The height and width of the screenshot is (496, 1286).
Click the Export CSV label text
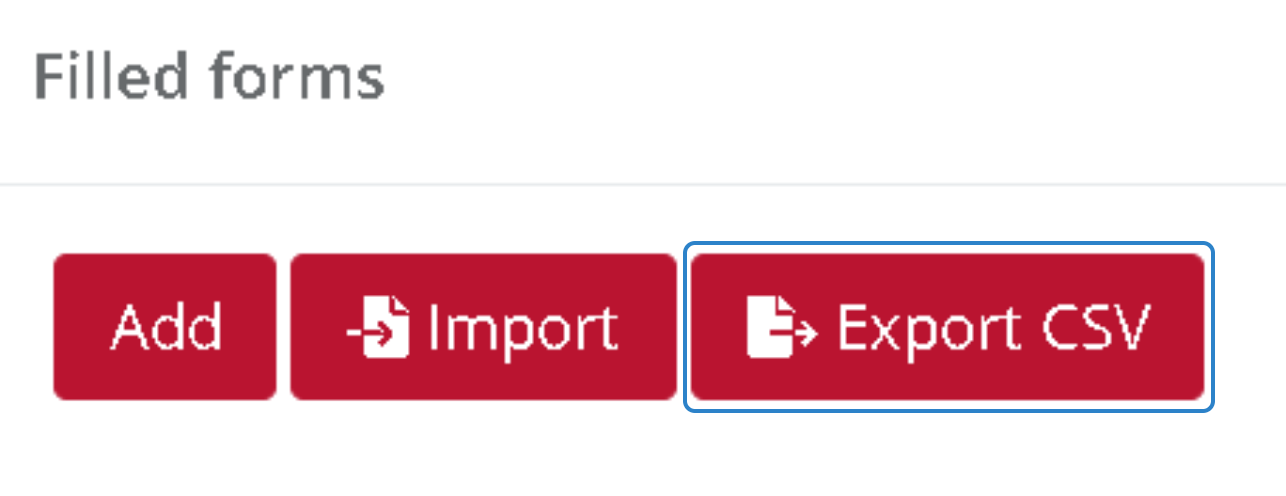[x=995, y=327]
